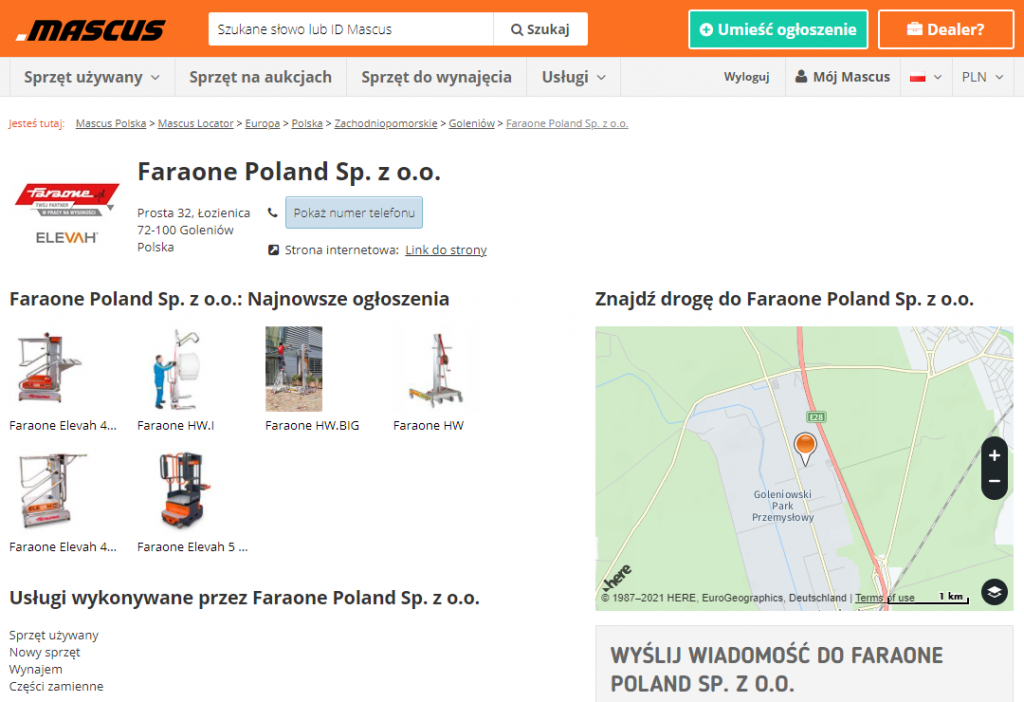Click Faraone HW.BIG listing title
Image resolution: width=1024 pixels, height=702 pixels.
click(x=312, y=426)
